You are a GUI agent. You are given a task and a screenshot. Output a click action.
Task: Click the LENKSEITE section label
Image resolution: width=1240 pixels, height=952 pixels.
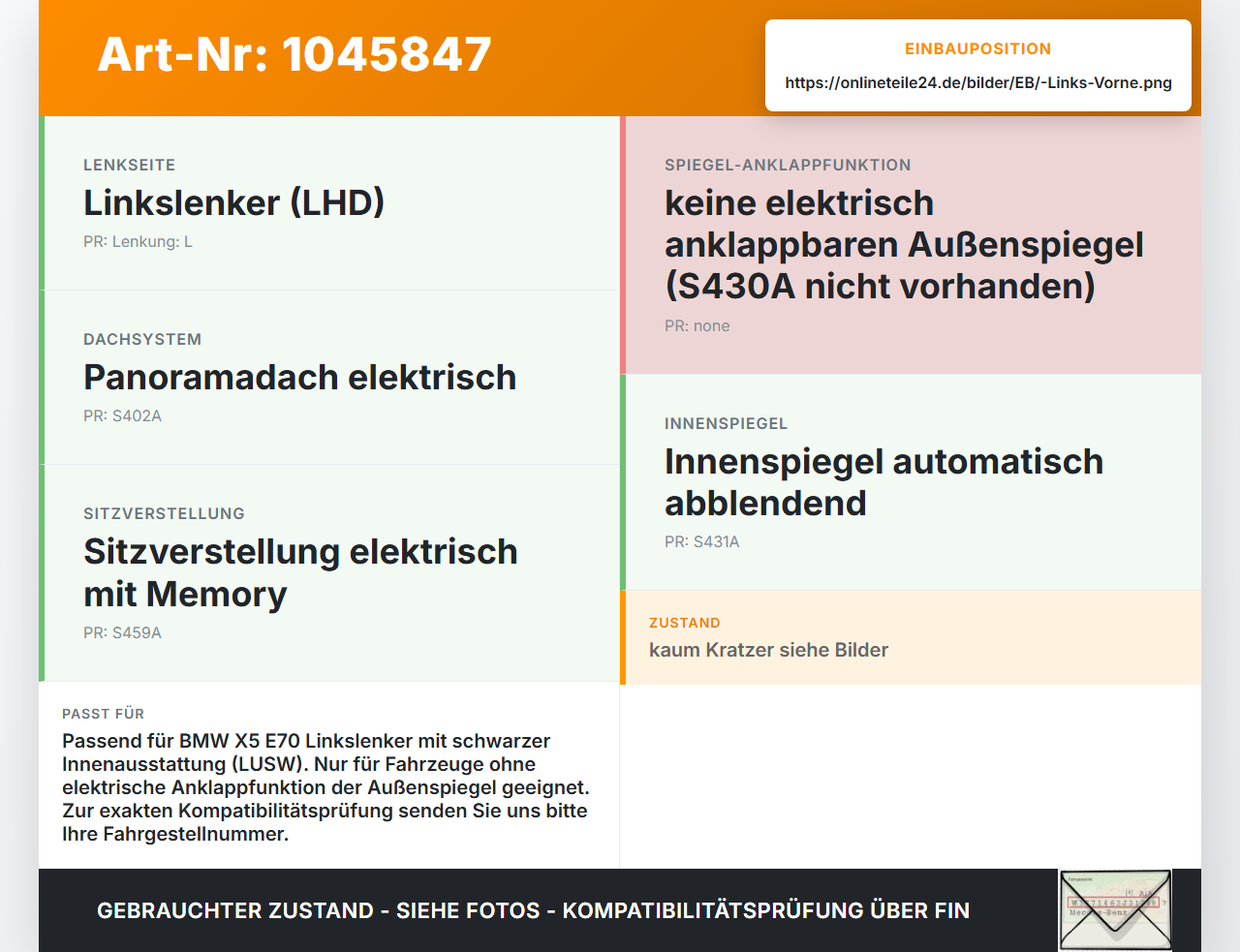pos(129,166)
